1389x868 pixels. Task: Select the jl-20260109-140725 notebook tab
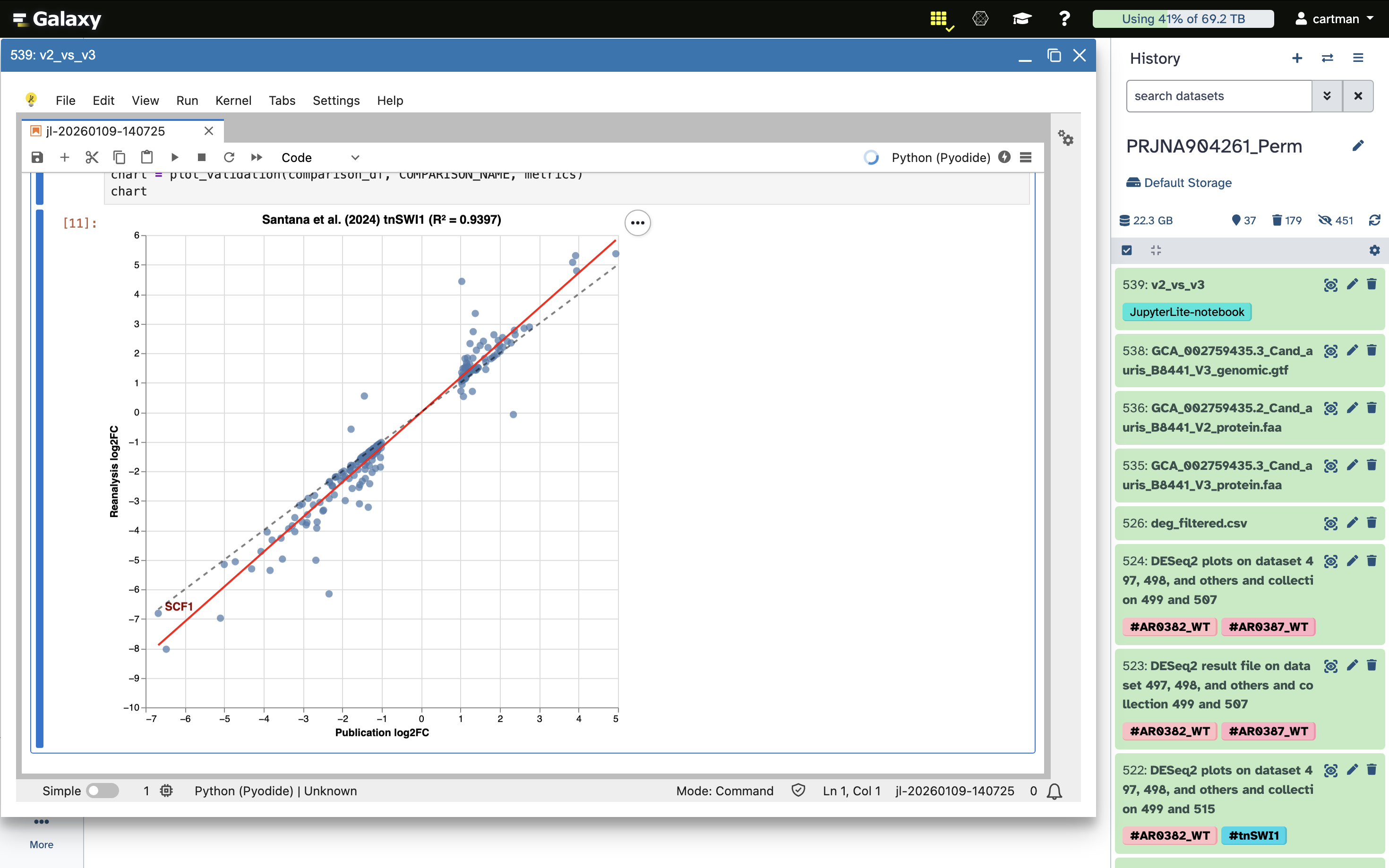tap(106, 131)
